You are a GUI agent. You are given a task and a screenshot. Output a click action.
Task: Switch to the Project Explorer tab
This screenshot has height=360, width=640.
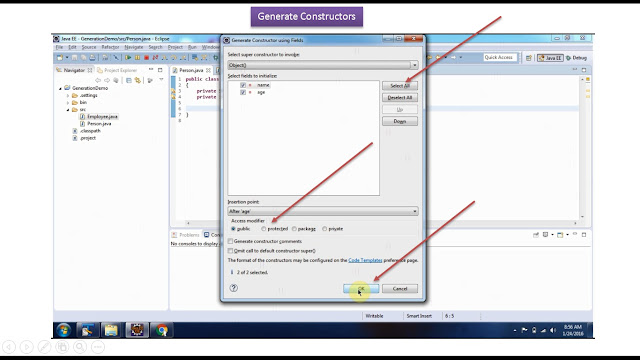[117, 70]
